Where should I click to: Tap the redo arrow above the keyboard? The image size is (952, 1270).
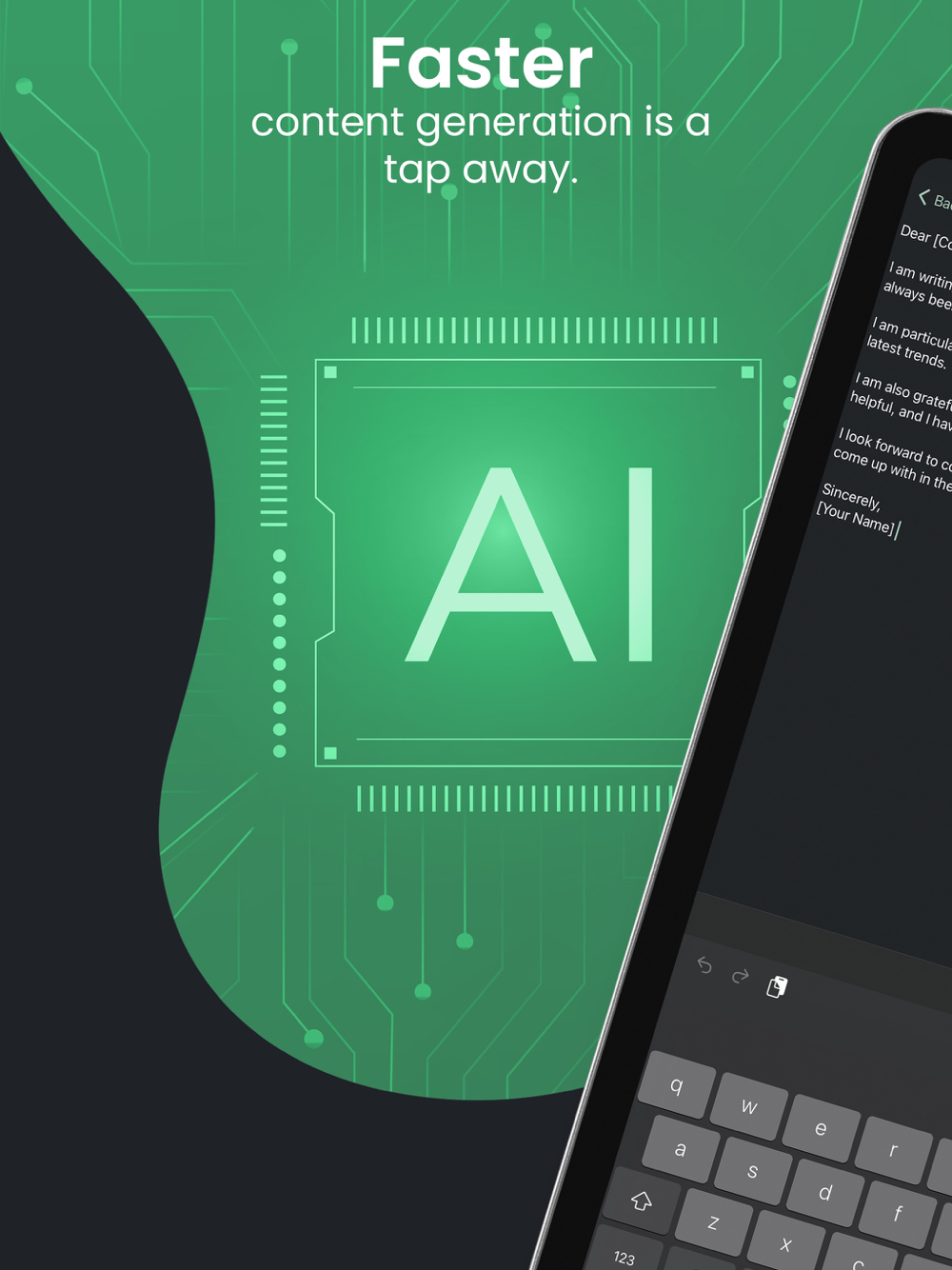[740, 976]
